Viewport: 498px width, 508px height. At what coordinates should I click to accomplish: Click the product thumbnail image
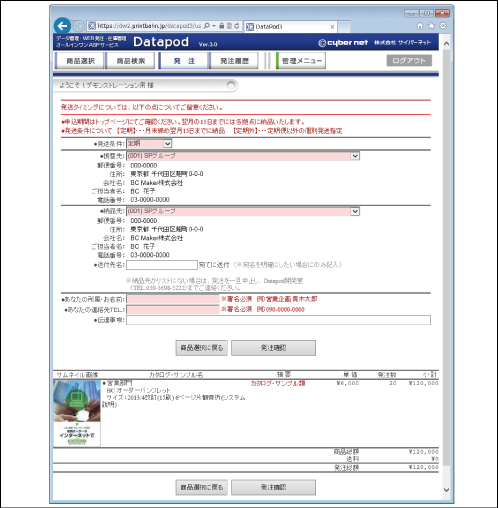pyautogui.click(x=77, y=413)
